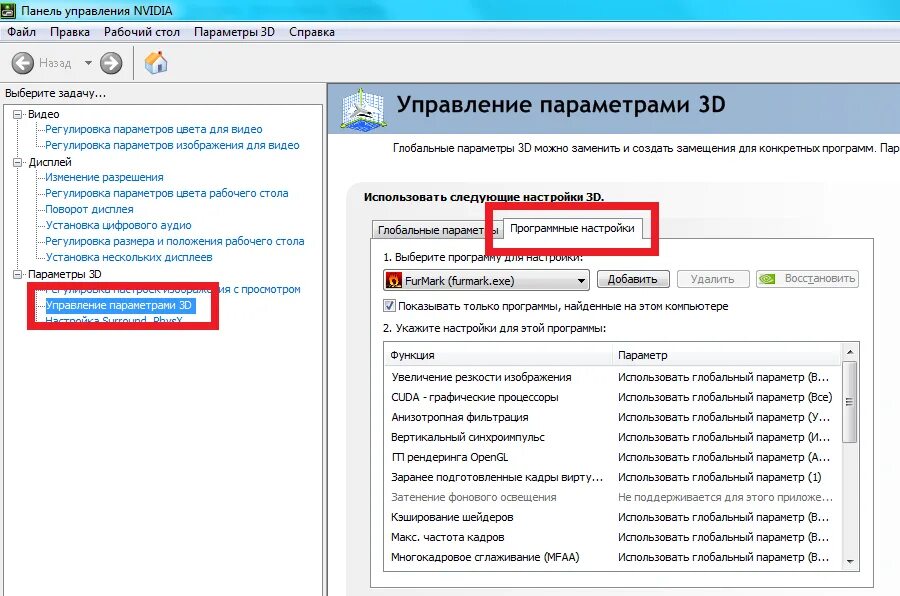900x596 pixels.
Task: Collapse the Видео tree node
Action: pos(18,114)
